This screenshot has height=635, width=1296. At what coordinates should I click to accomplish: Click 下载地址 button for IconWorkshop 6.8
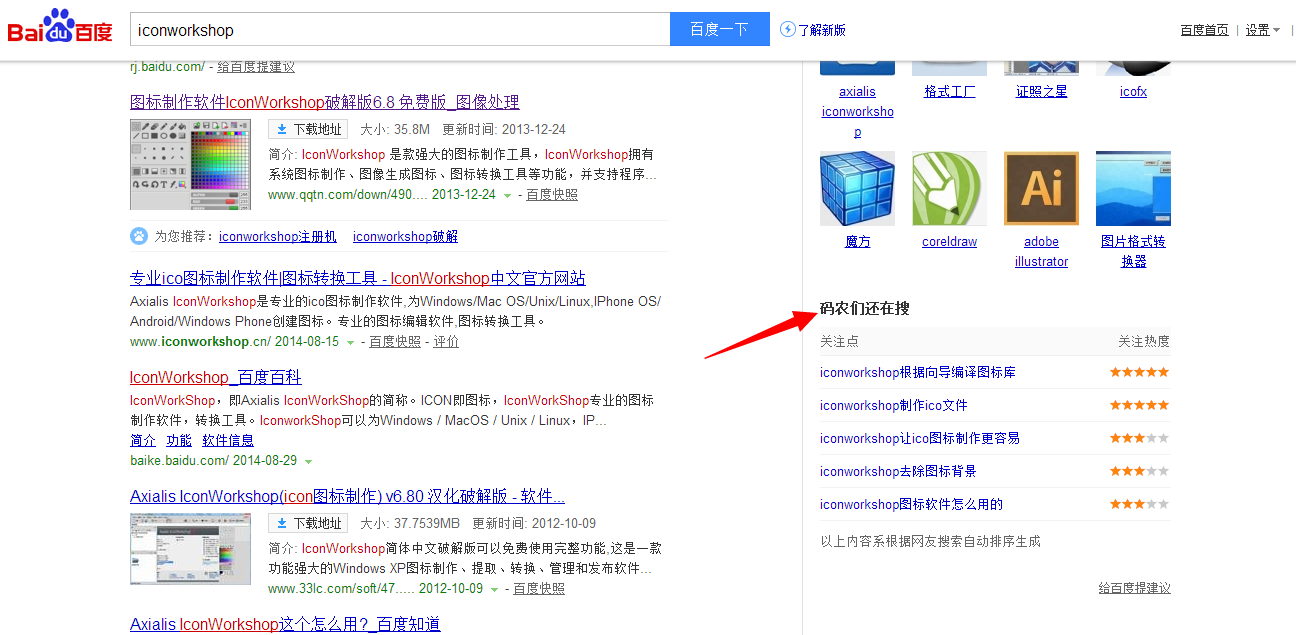308,129
